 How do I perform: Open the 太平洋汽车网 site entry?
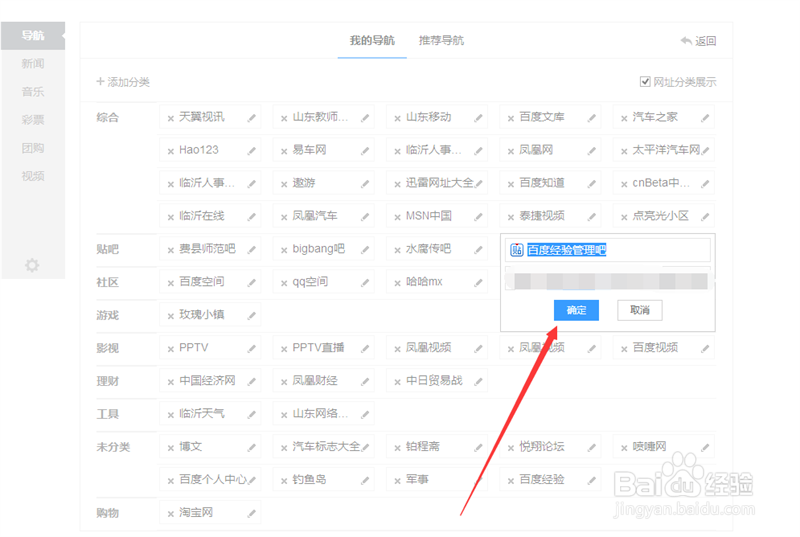click(666, 150)
